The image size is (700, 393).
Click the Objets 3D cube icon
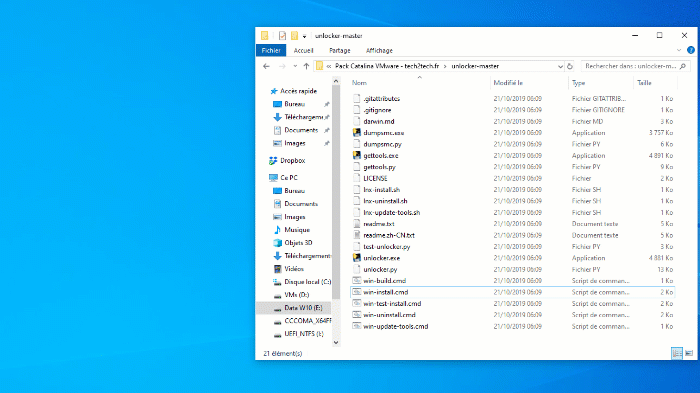click(277, 242)
